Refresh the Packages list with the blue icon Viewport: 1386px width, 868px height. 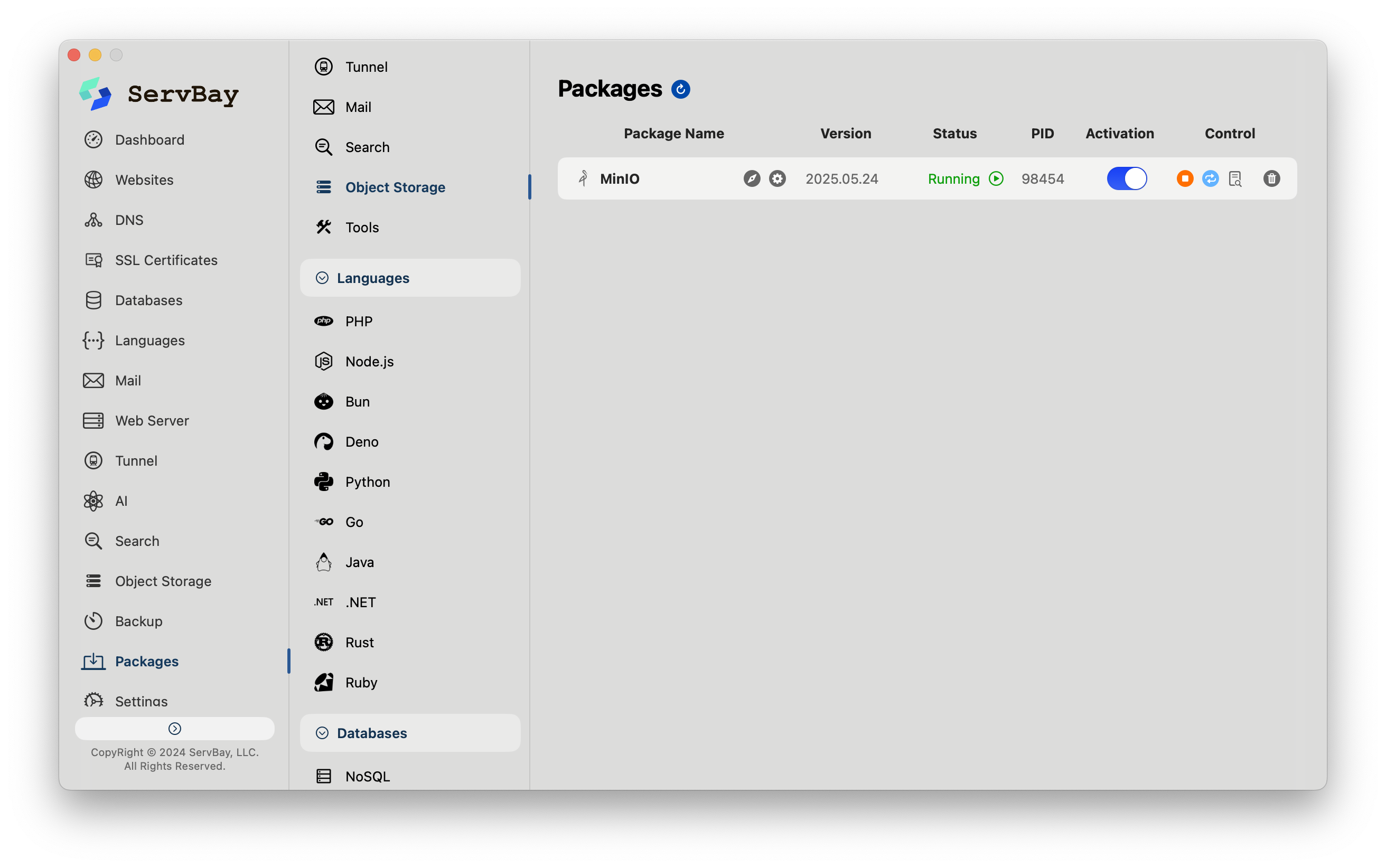680,90
